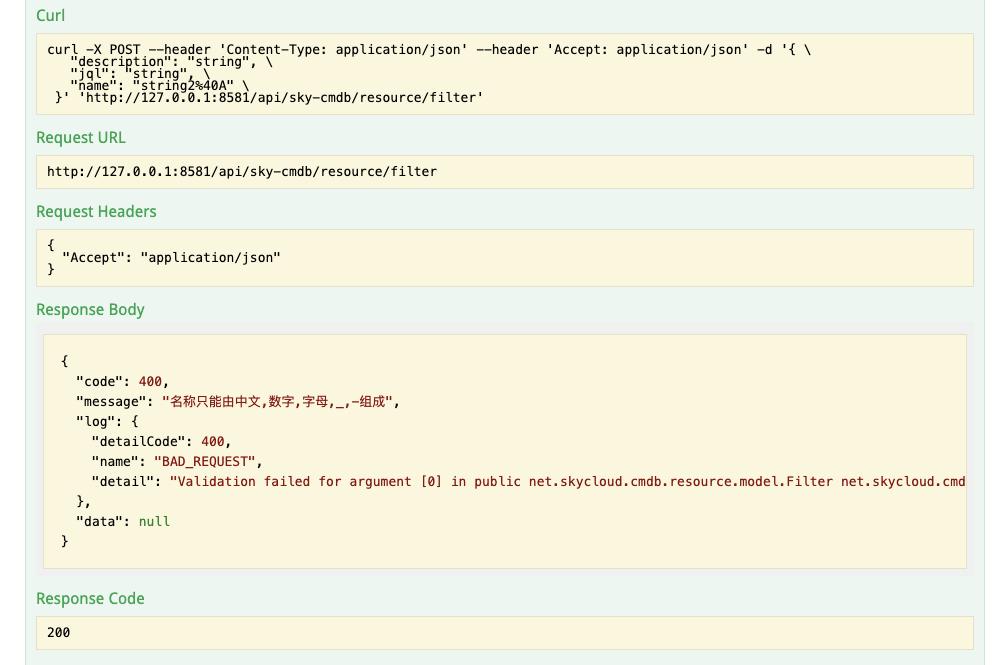Click the Chinese error message string
Screen dimensions: 996x665
[x=278, y=401]
